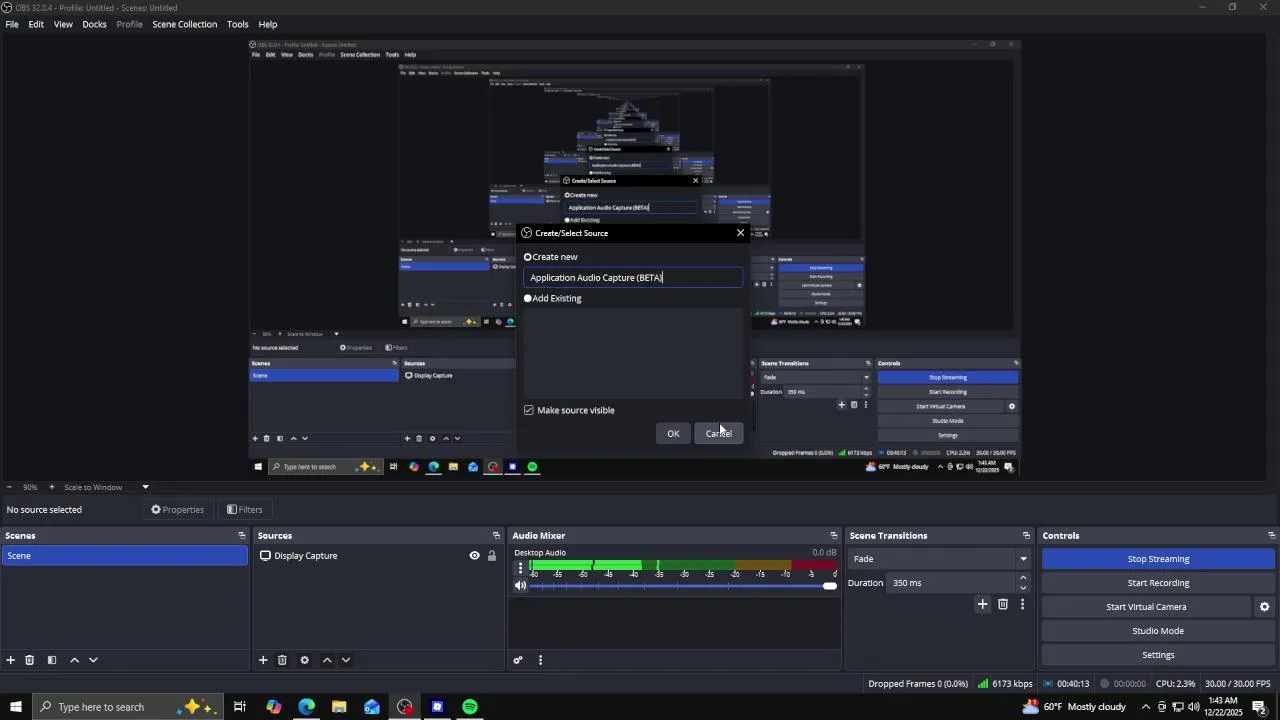1280x720 pixels.
Task: Click the Desktop Audio volume slider handle
Action: click(x=830, y=586)
